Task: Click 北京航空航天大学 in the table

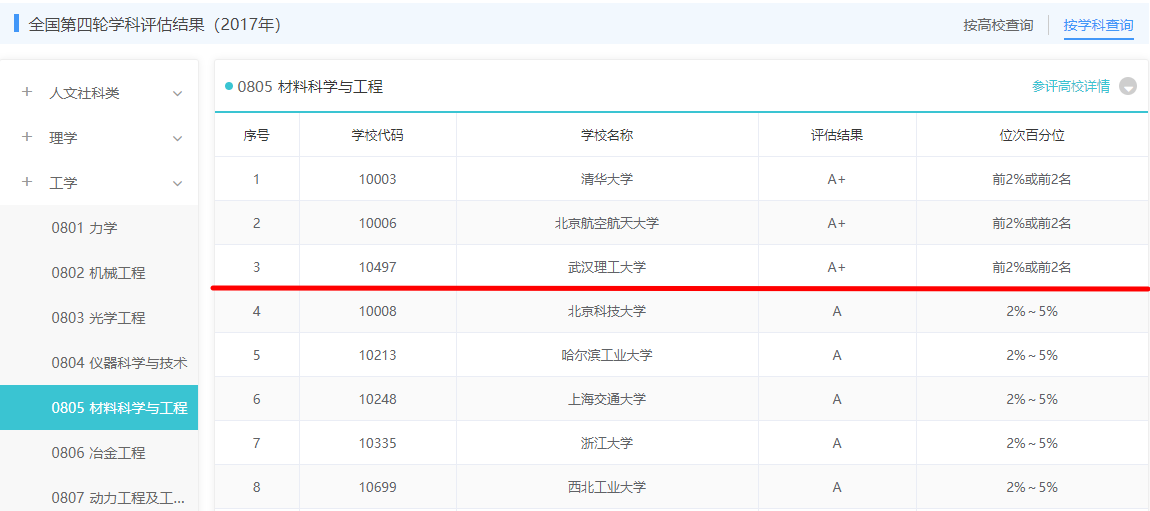Action: click(x=607, y=223)
